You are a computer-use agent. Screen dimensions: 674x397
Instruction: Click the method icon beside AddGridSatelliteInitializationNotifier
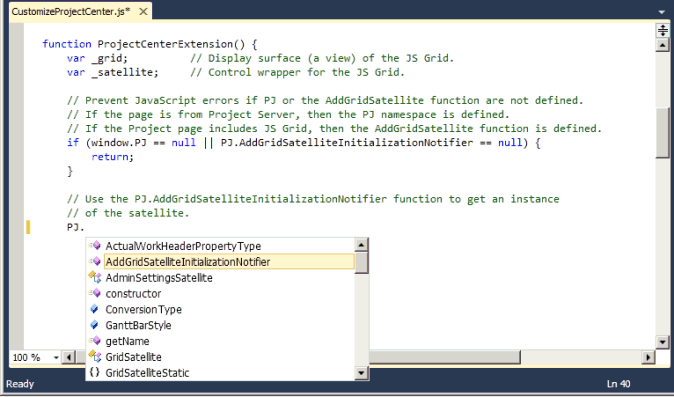click(95, 262)
